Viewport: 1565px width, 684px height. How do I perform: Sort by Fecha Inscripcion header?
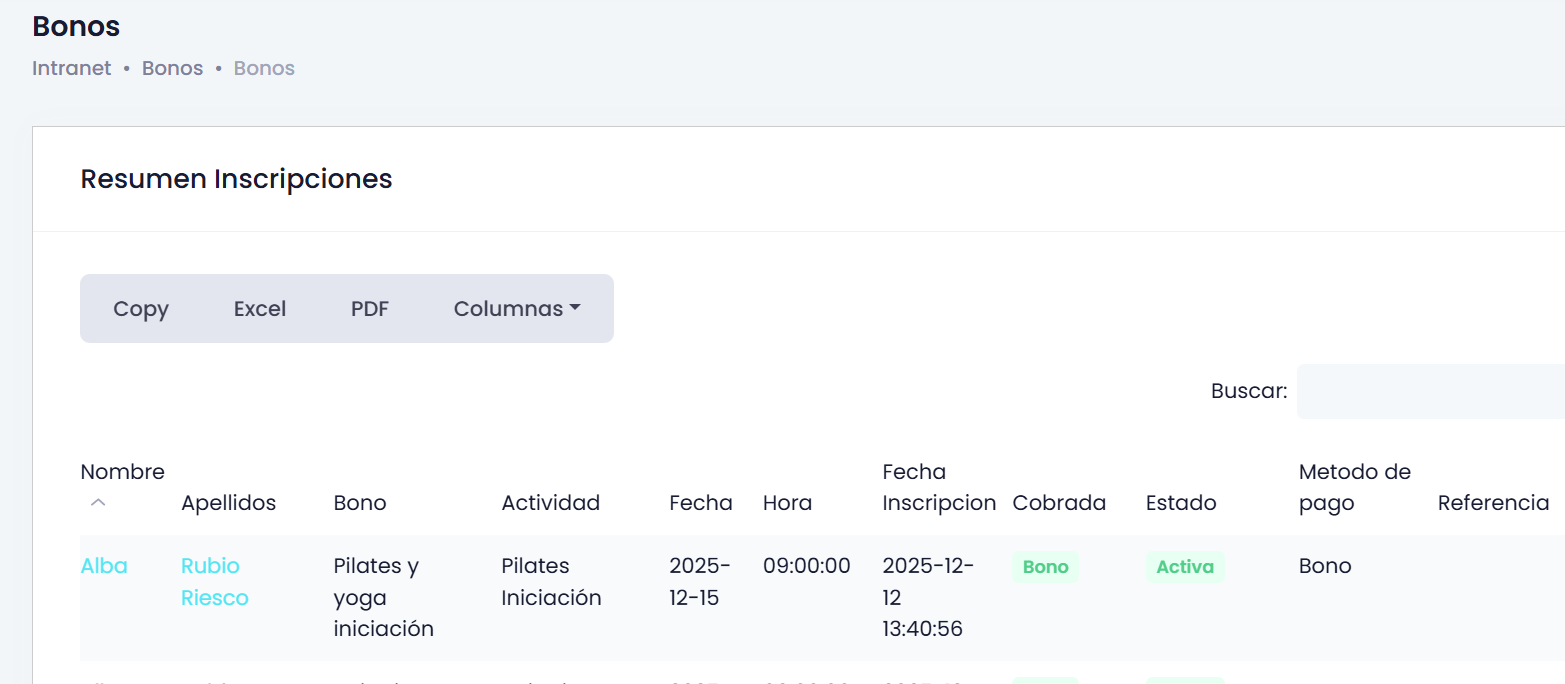coord(939,487)
